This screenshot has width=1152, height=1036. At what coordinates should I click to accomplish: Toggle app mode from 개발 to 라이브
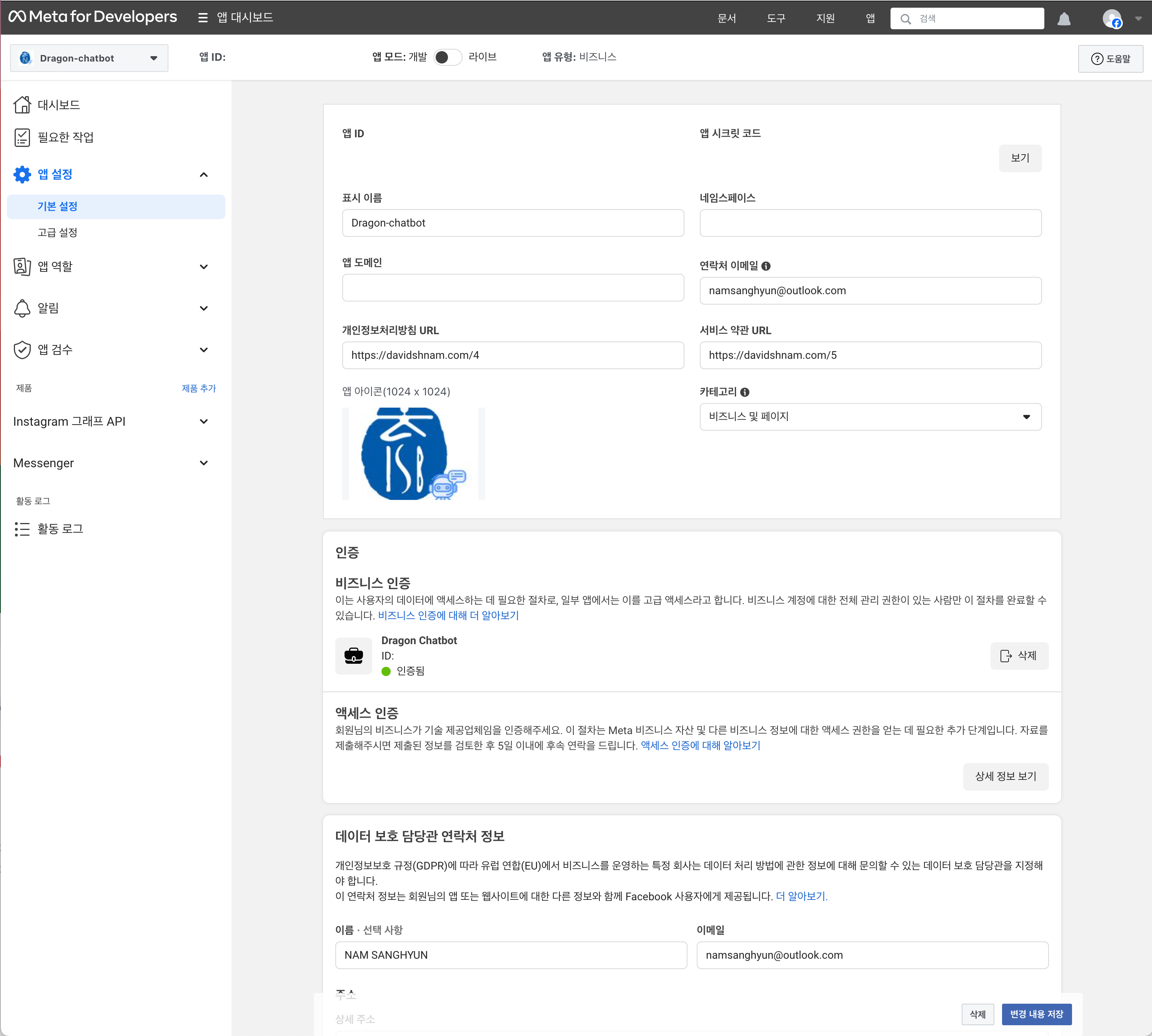pos(447,57)
